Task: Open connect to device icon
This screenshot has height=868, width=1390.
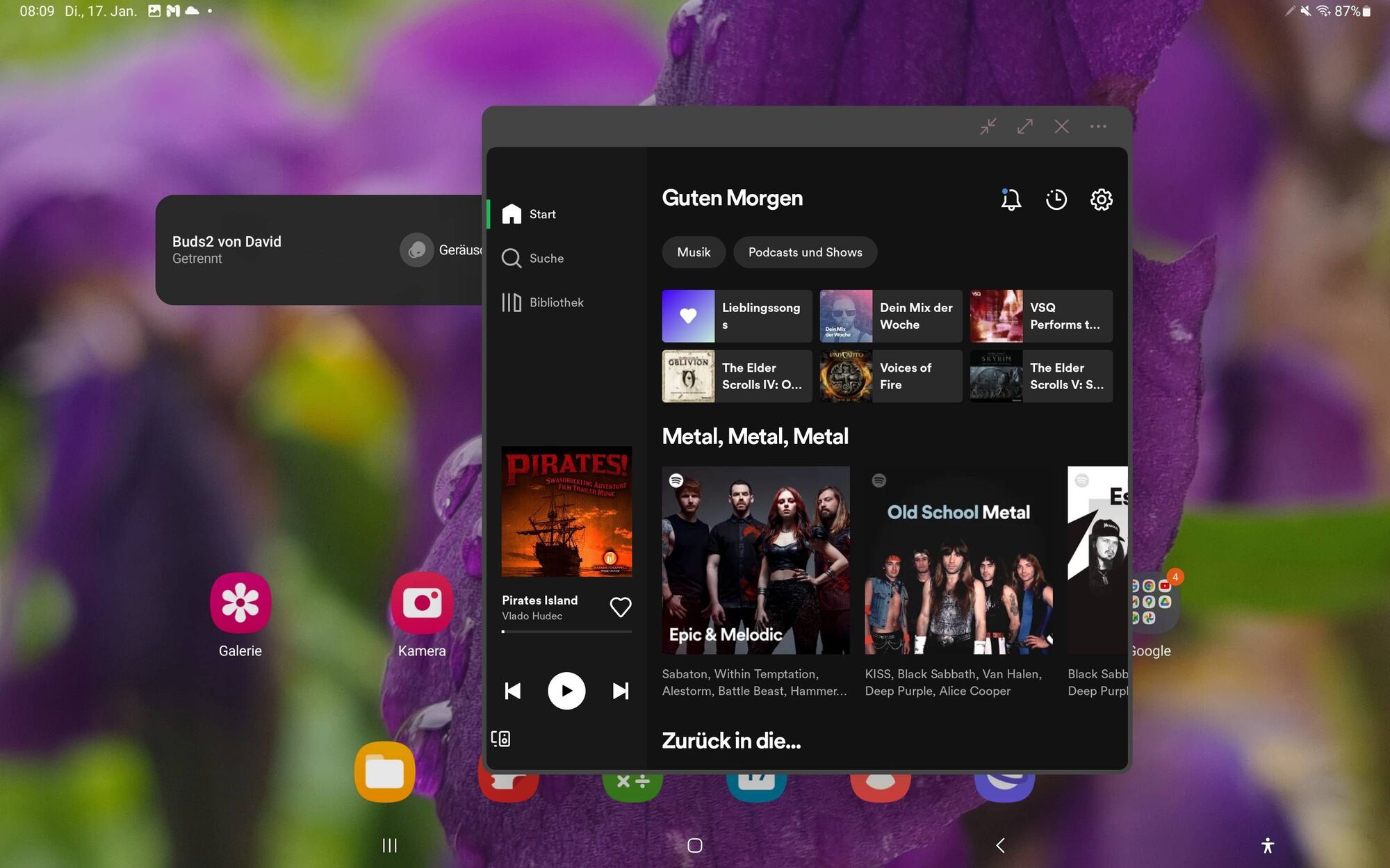Action: [500, 739]
